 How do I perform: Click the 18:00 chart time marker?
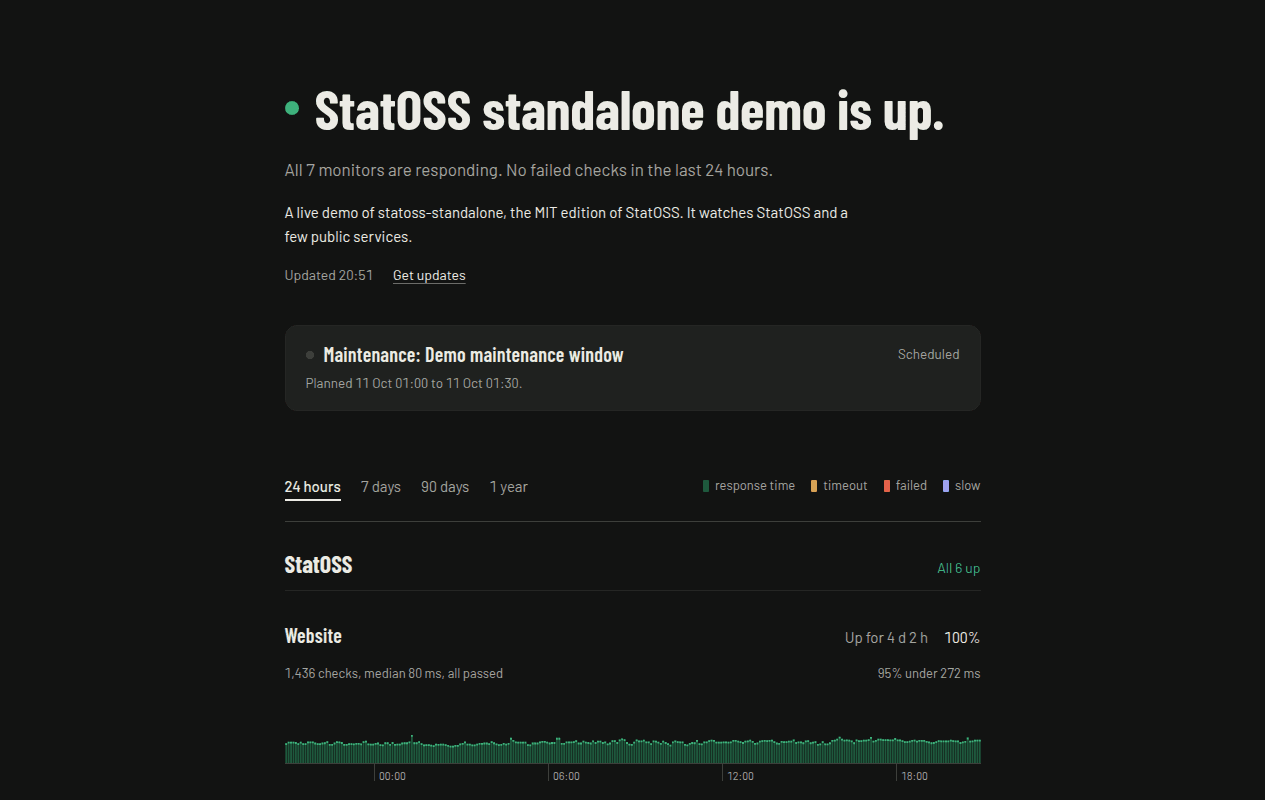(x=914, y=776)
